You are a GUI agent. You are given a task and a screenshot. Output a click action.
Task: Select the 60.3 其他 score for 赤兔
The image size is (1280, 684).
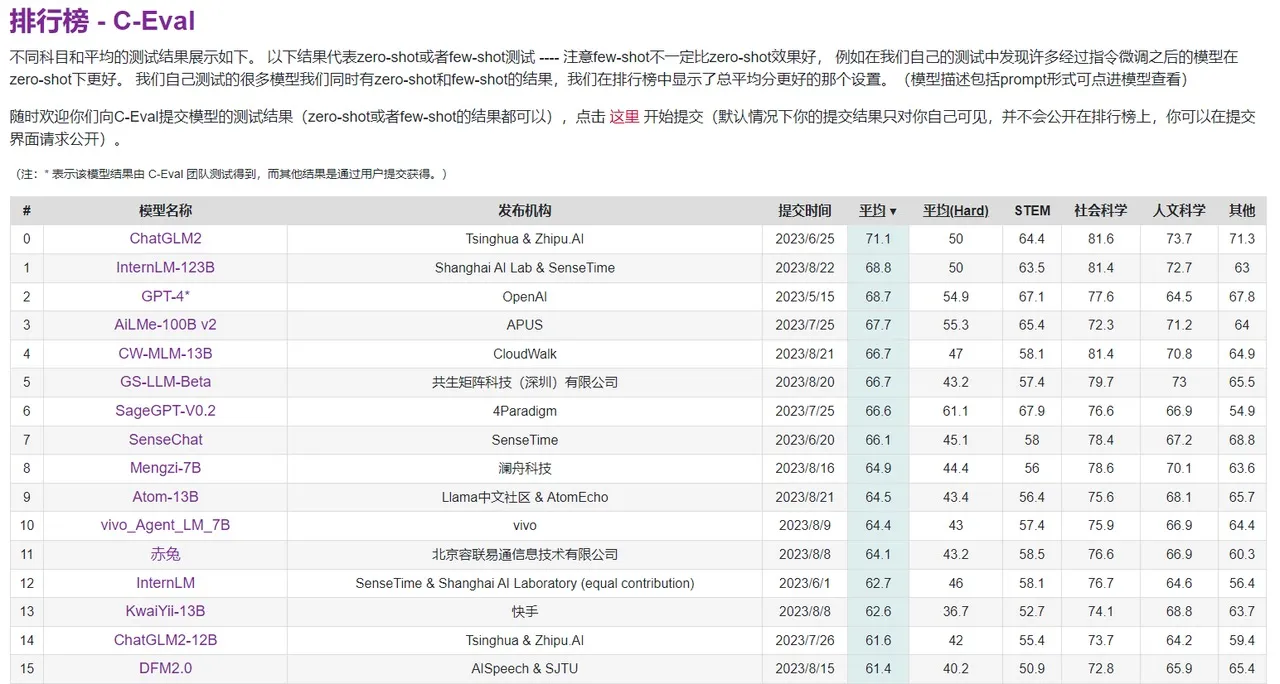click(x=1242, y=554)
